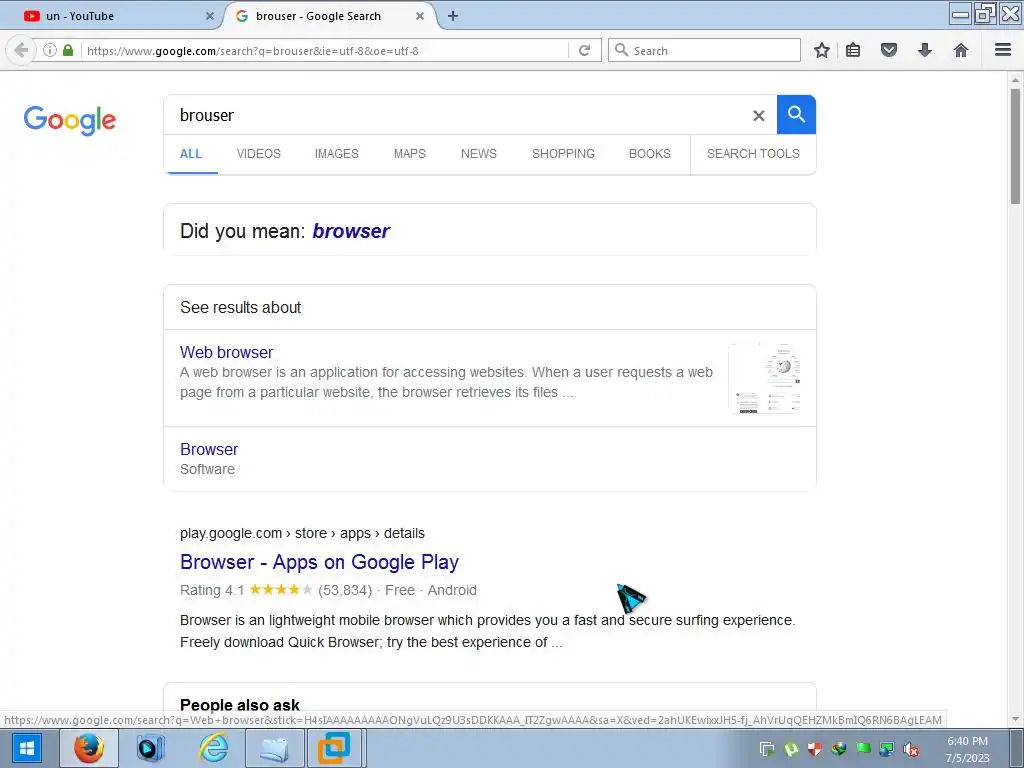The image size is (1024, 768).
Task: Go back with the browser back arrow
Action: coord(21,50)
